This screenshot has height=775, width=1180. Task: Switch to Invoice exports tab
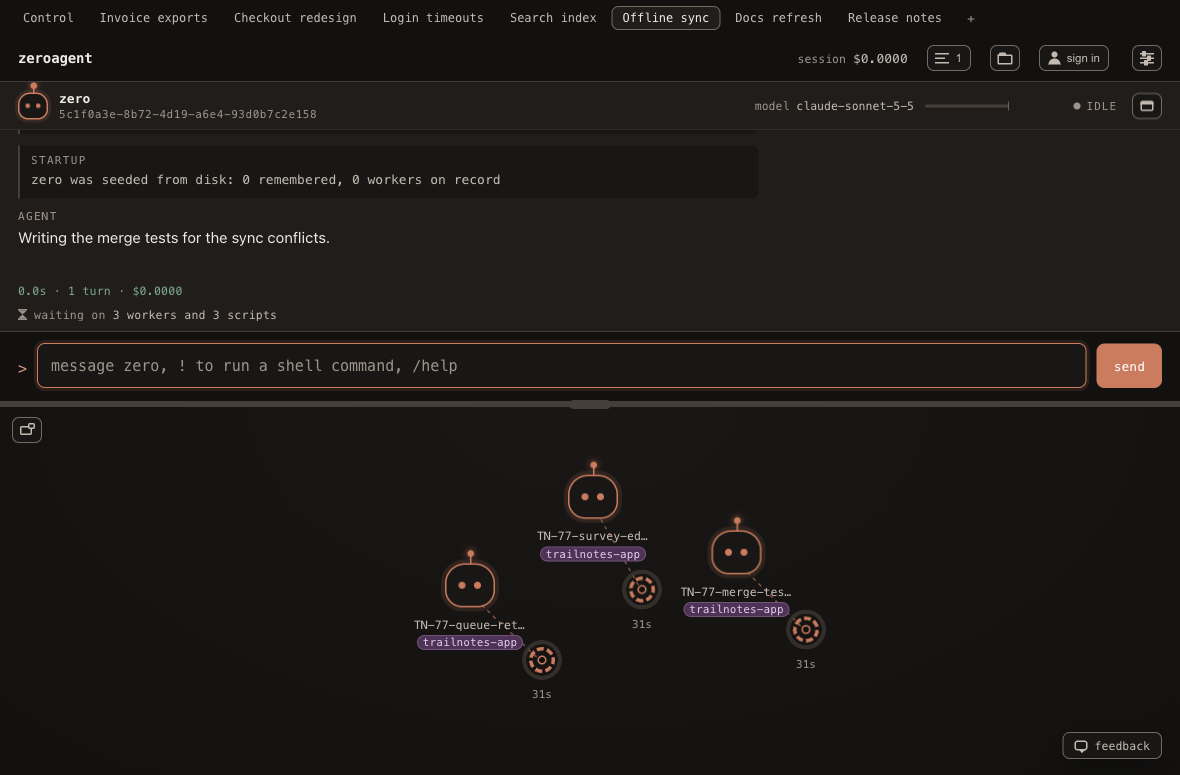coord(154,17)
